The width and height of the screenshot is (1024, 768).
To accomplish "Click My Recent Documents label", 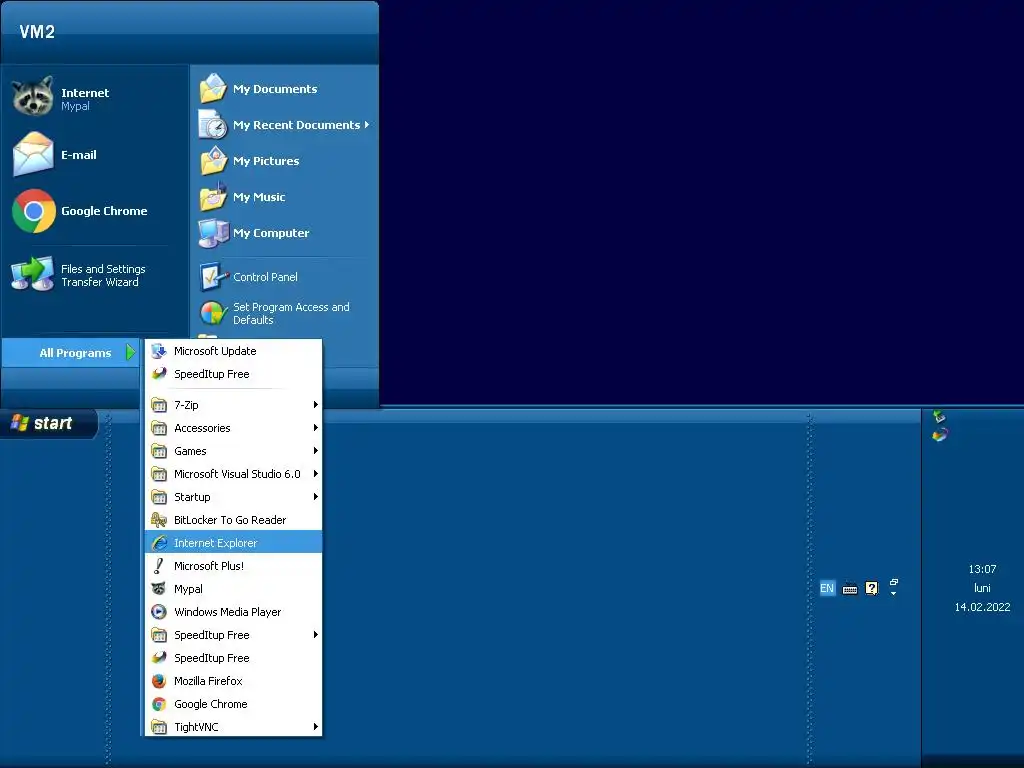I will click(x=296, y=125).
